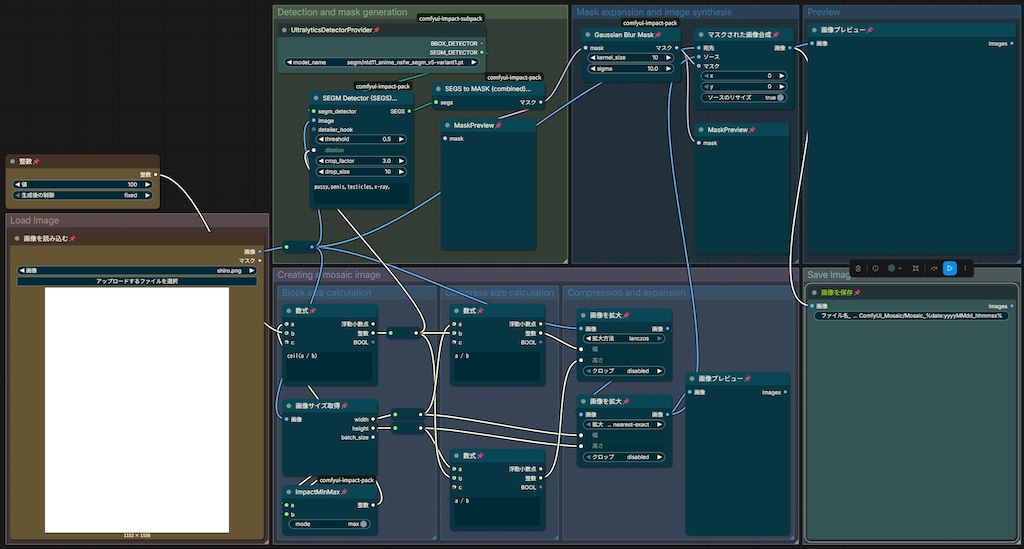Click the Detection and mask generation group title

click(x=342, y=12)
